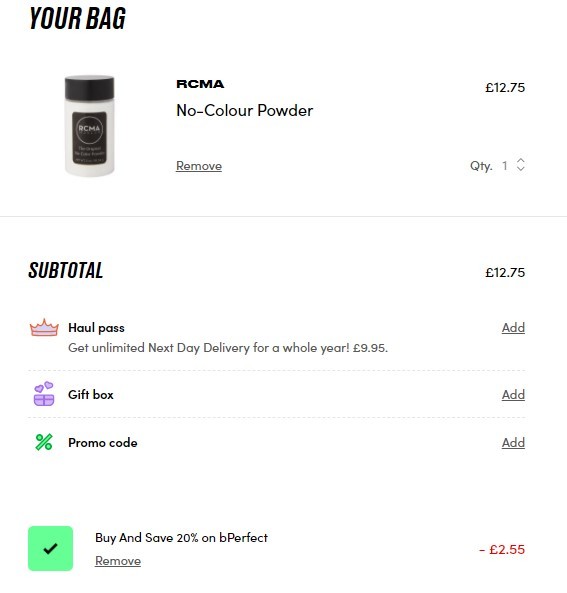Decrease quantity with the down arrow

pos(521,168)
